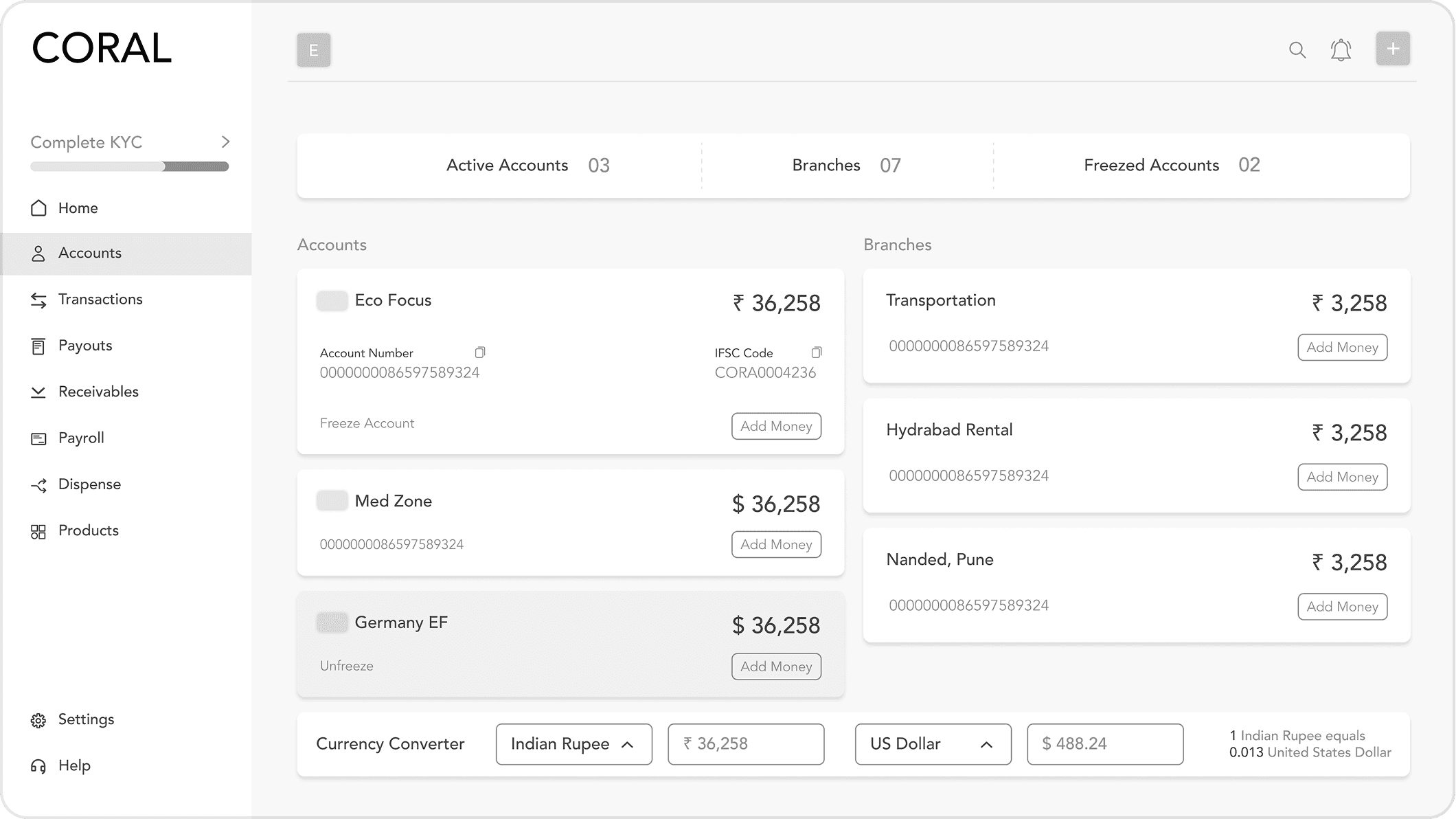Expand Complete KYC chevron
The width and height of the screenshot is (1456, 819).
coord(225,142)
